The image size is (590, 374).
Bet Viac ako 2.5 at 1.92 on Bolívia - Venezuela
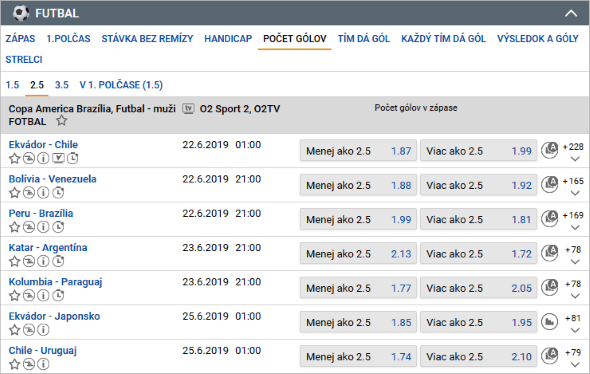(478, 185)
